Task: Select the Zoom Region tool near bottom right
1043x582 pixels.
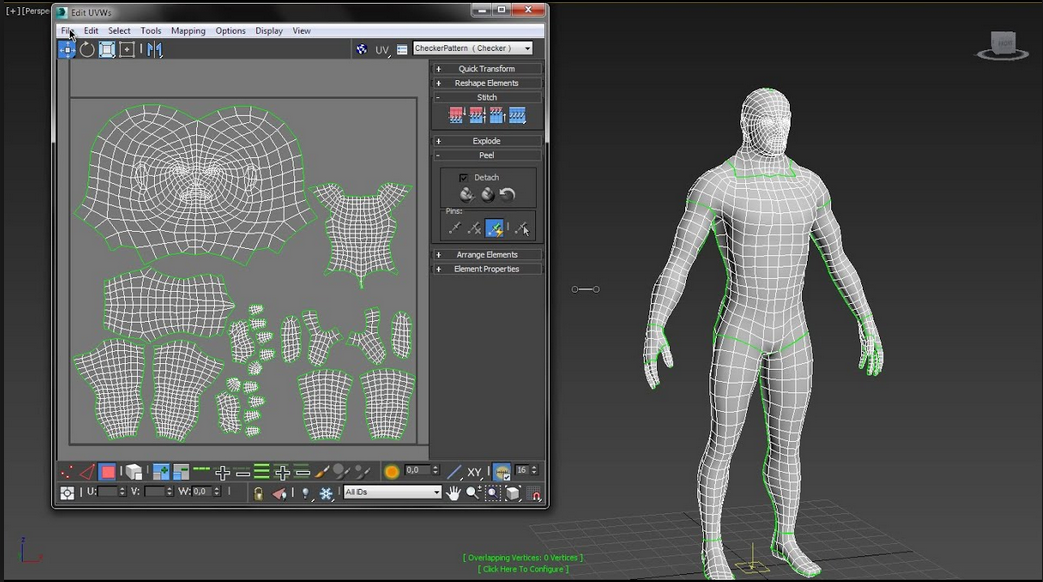Action: coord(492,492)
